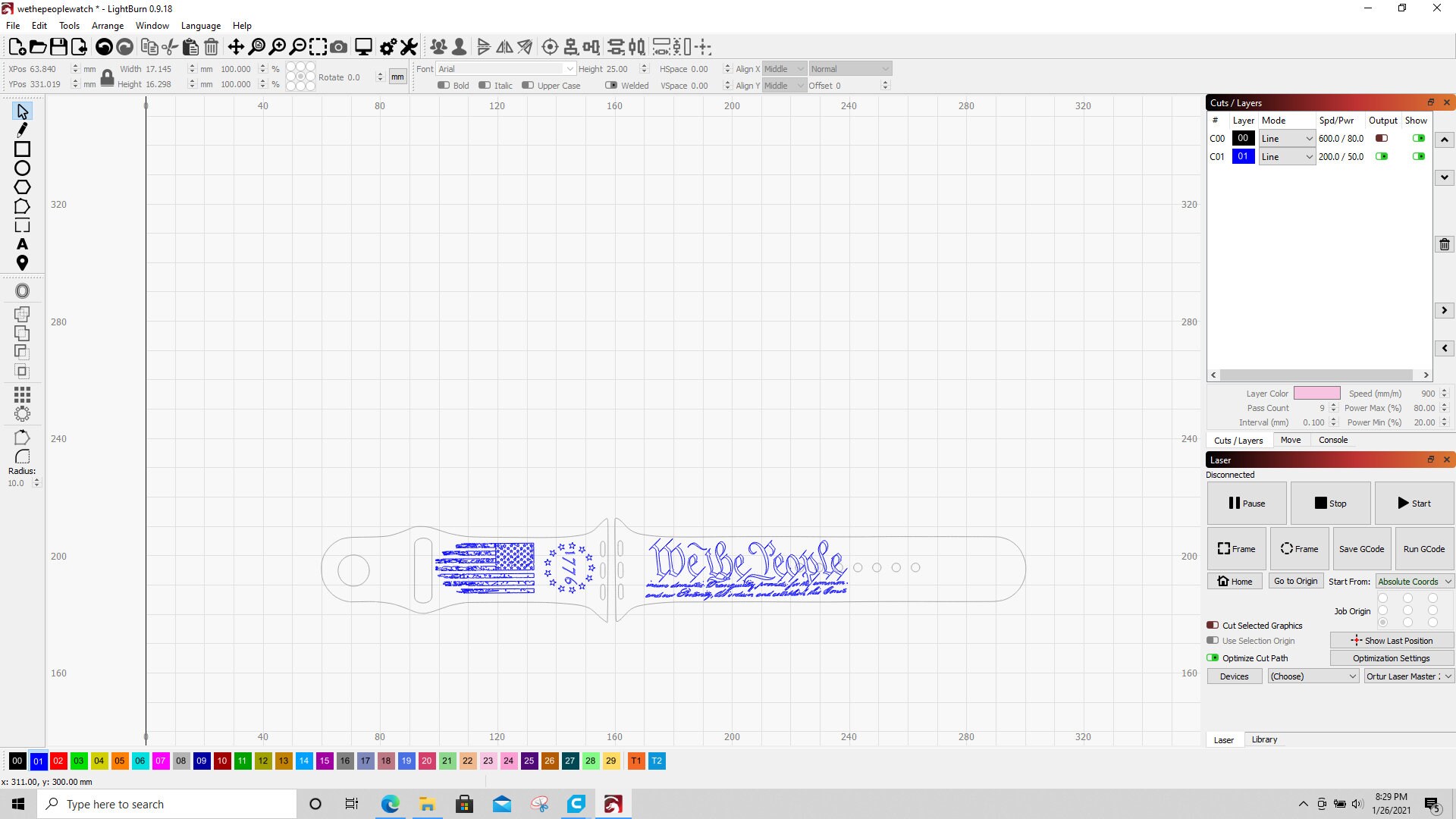Toggle Optimize Cut Path switch
Viewport: 1456px width, 819px height.
[1213, 658]
